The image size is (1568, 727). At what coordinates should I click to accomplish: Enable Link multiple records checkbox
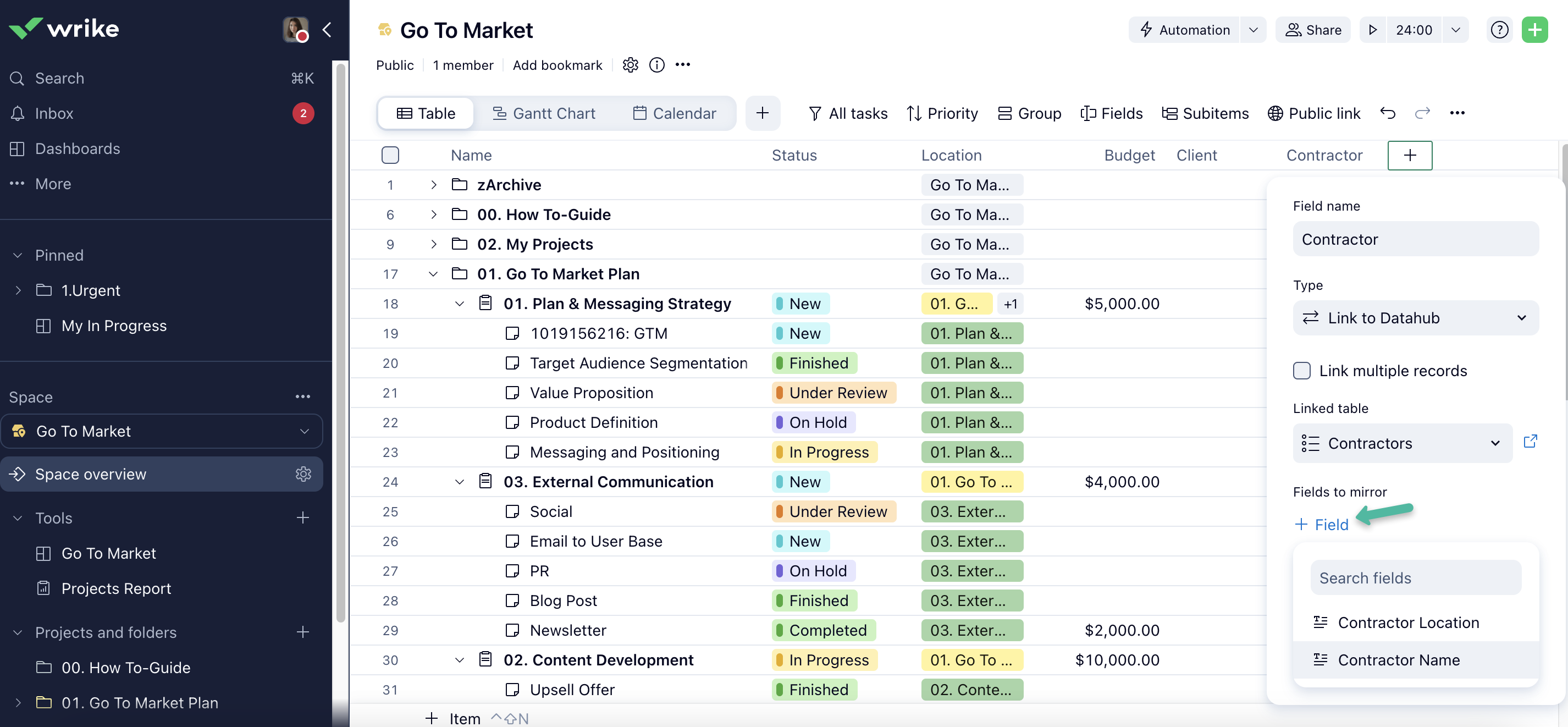tap(1301, 371)
